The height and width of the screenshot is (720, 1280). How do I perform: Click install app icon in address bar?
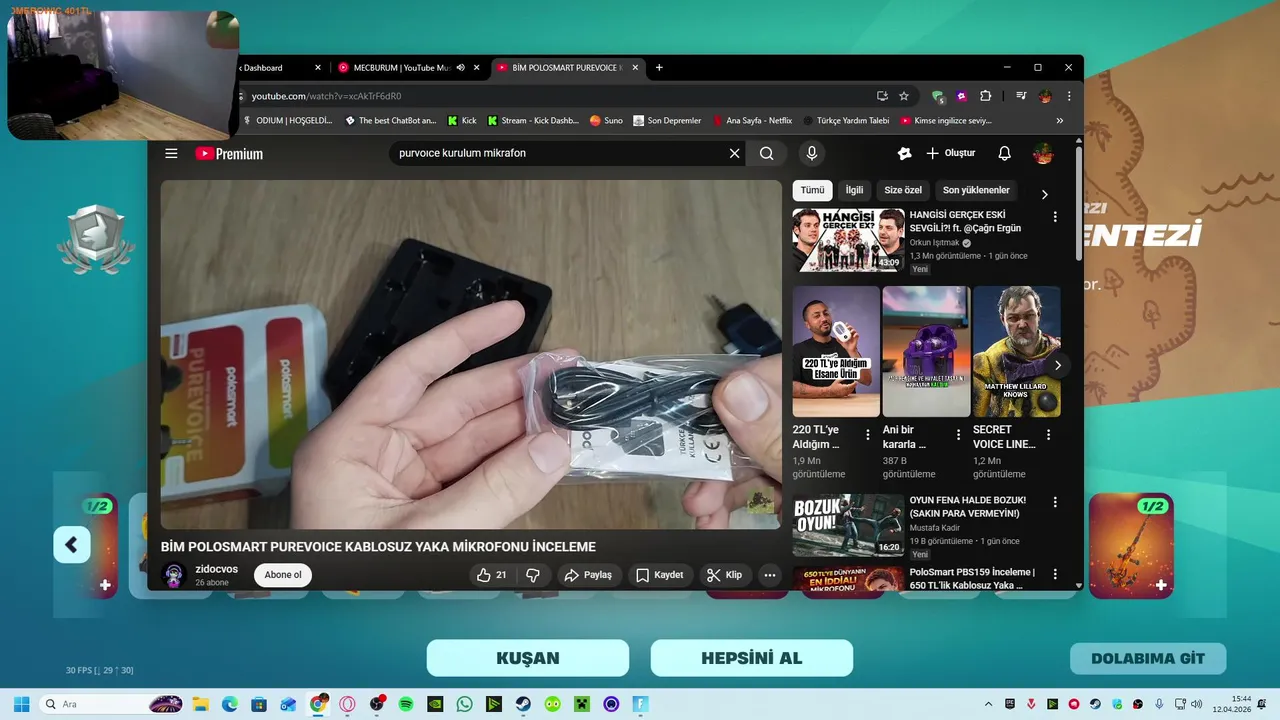[x=882, y=96]
